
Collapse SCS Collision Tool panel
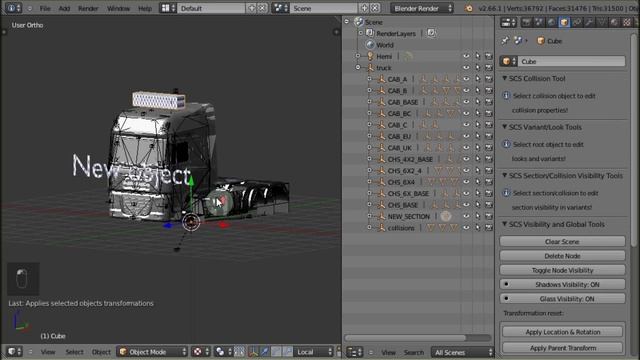point(504,78)
